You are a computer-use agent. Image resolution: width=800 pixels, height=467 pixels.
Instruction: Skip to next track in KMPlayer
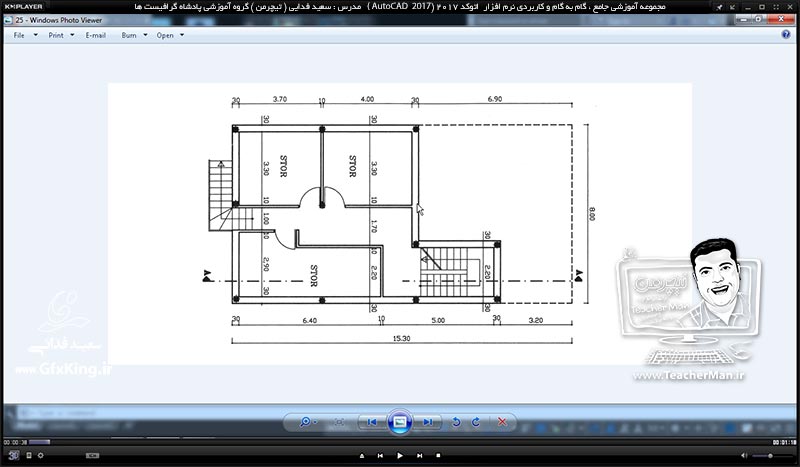(x=419, y=455)
